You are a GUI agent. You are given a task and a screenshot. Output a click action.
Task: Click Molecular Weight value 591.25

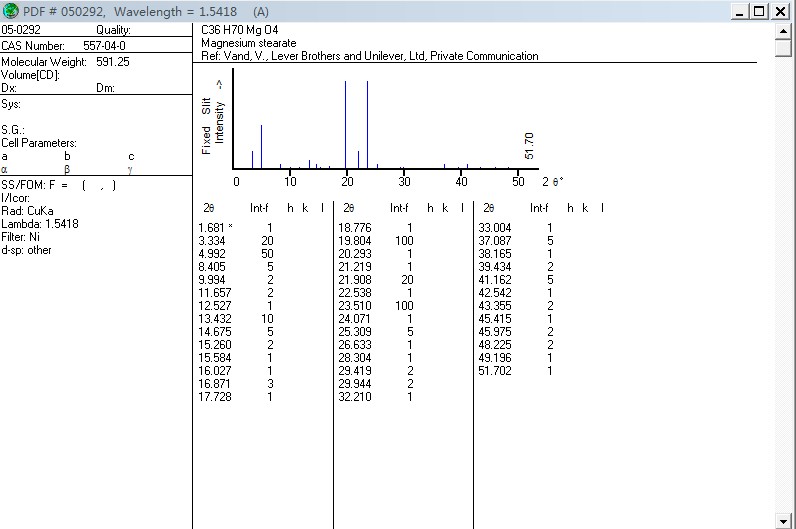(x=113, y=62)
